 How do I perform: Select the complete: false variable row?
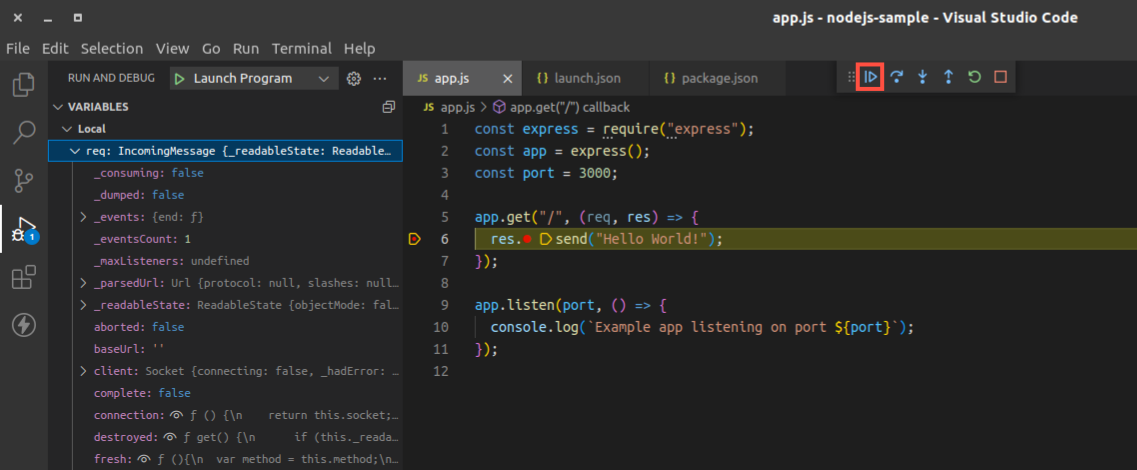(x=225, y=393)
